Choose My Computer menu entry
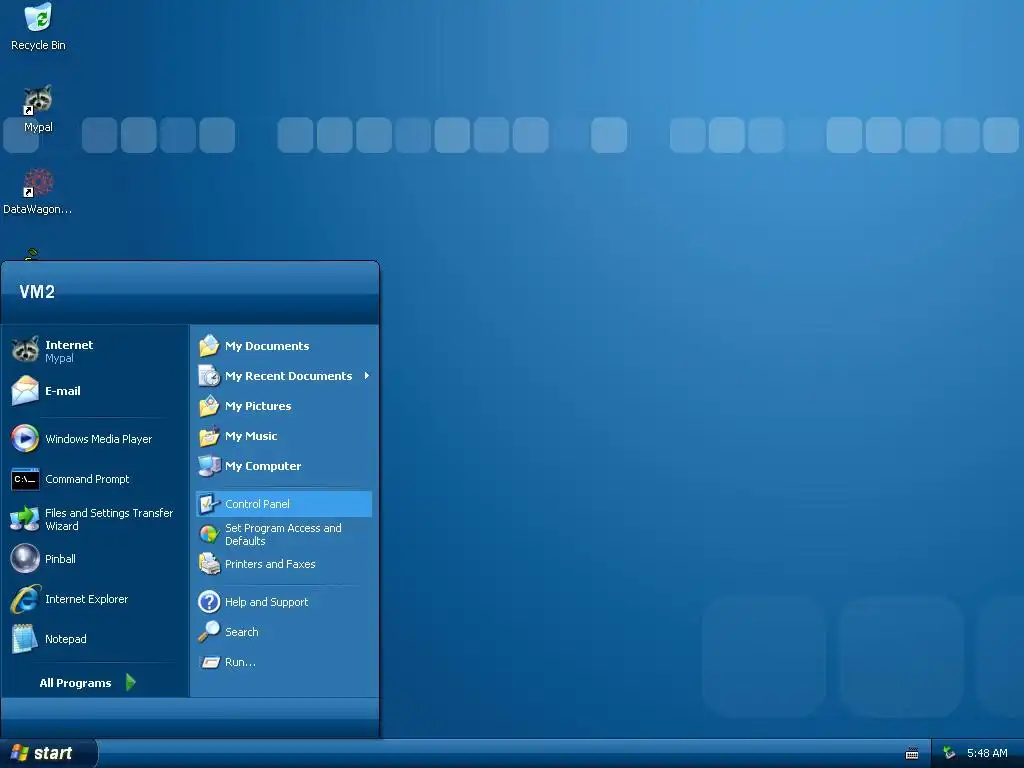Image resolution: width=1024 pixels, height=768 pixels. (x=284, y=466)
